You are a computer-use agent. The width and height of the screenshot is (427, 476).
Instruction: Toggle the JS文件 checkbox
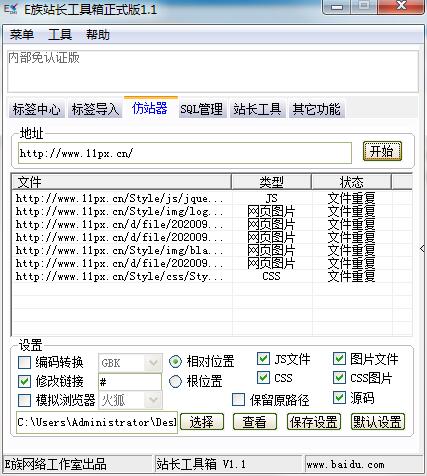pos(263,359)
